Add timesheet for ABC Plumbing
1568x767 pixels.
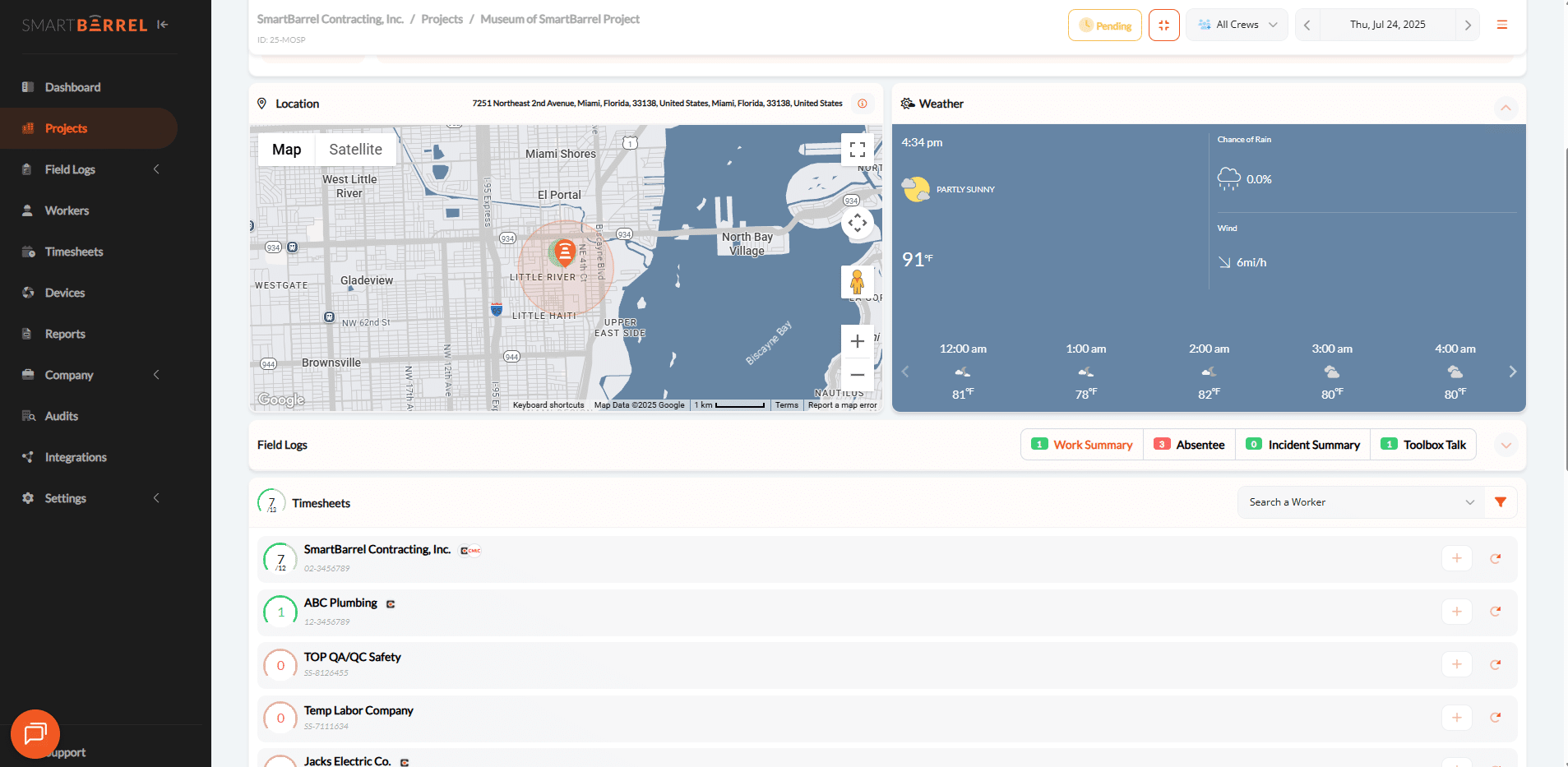[x=1456, y=612]
